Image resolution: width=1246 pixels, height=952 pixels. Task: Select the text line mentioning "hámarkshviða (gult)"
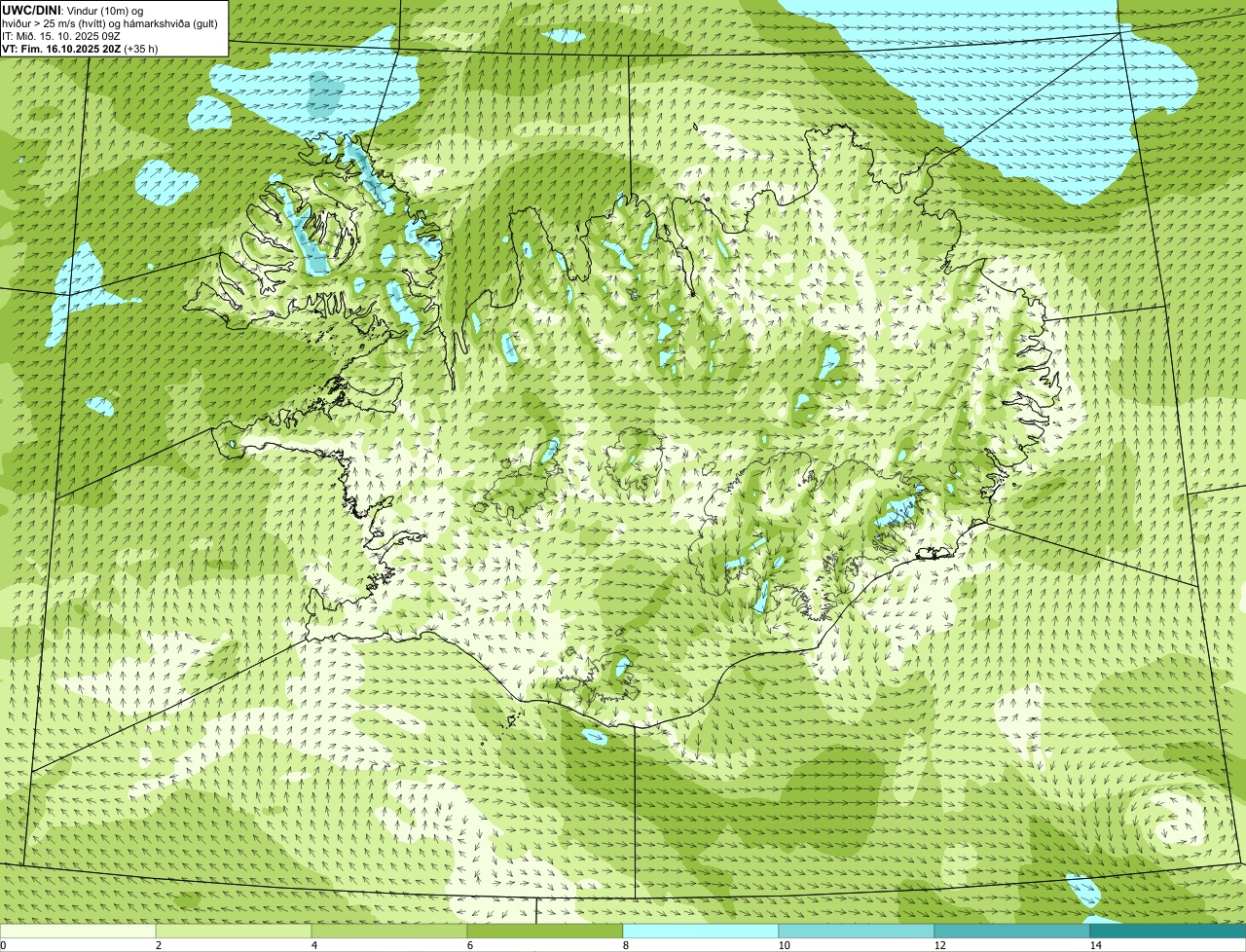(x=110, y=23)
